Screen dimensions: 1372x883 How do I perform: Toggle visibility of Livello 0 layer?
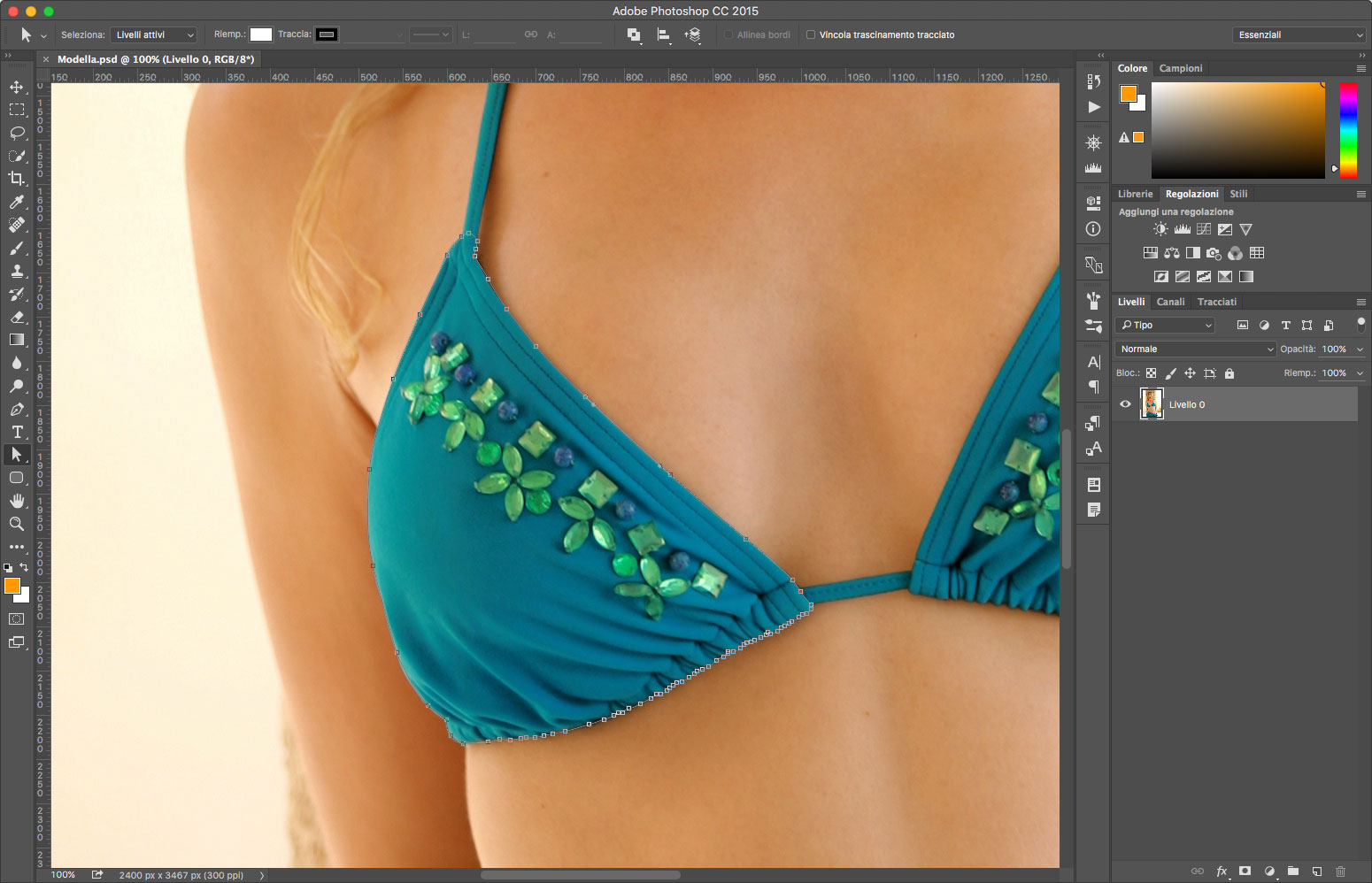click(x=1125, y=404)
